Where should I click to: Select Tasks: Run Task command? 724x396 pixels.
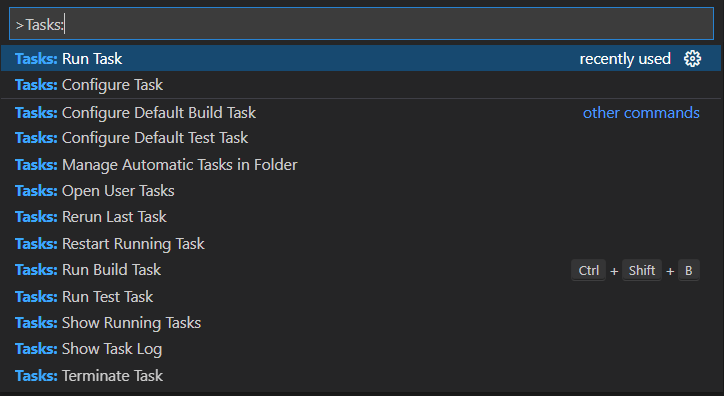point(361,59)
